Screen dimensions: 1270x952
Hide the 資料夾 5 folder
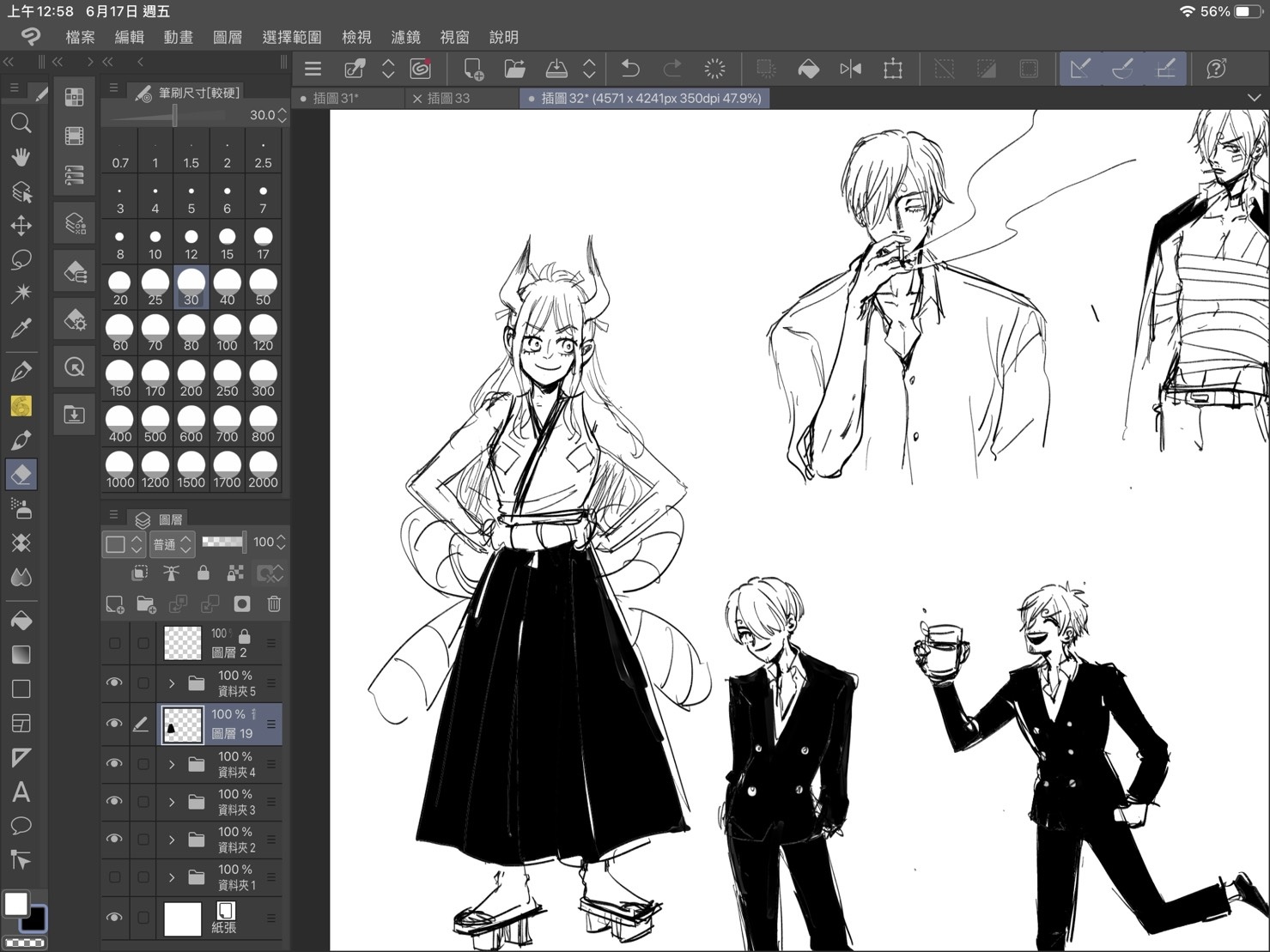pos(114,683)
